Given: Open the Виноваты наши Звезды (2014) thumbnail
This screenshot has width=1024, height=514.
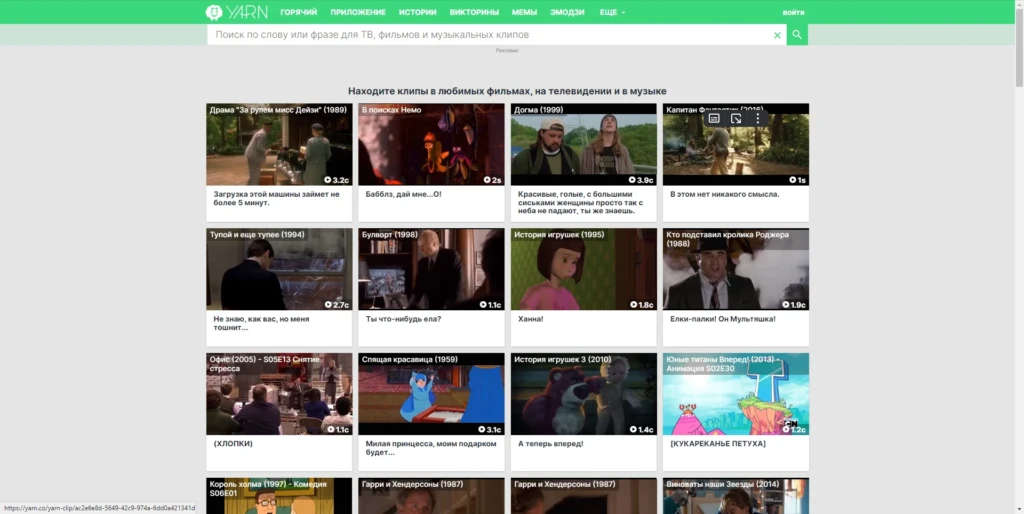Looking at the screenshot, I should point(735,496).
